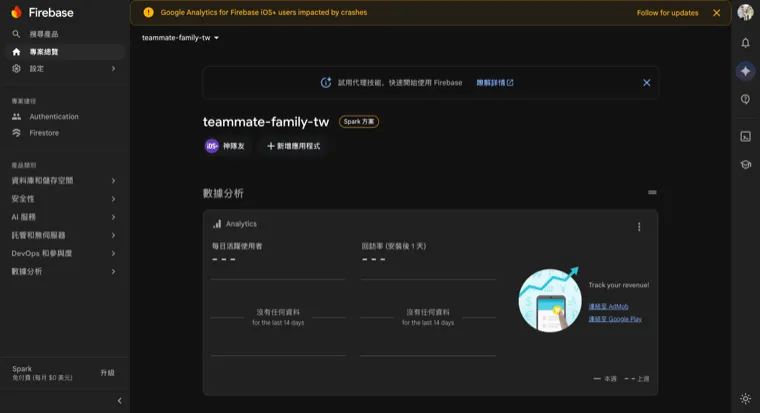This screenshot has width=760, height=413.
Task: Open the user account avatar
Action: coord(745,12)
